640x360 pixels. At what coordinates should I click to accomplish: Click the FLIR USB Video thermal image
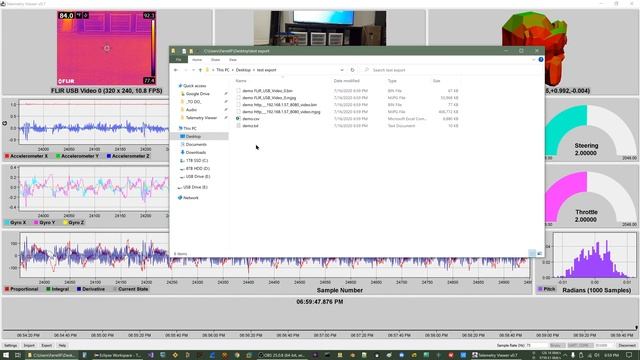click(x=107, y=48)
